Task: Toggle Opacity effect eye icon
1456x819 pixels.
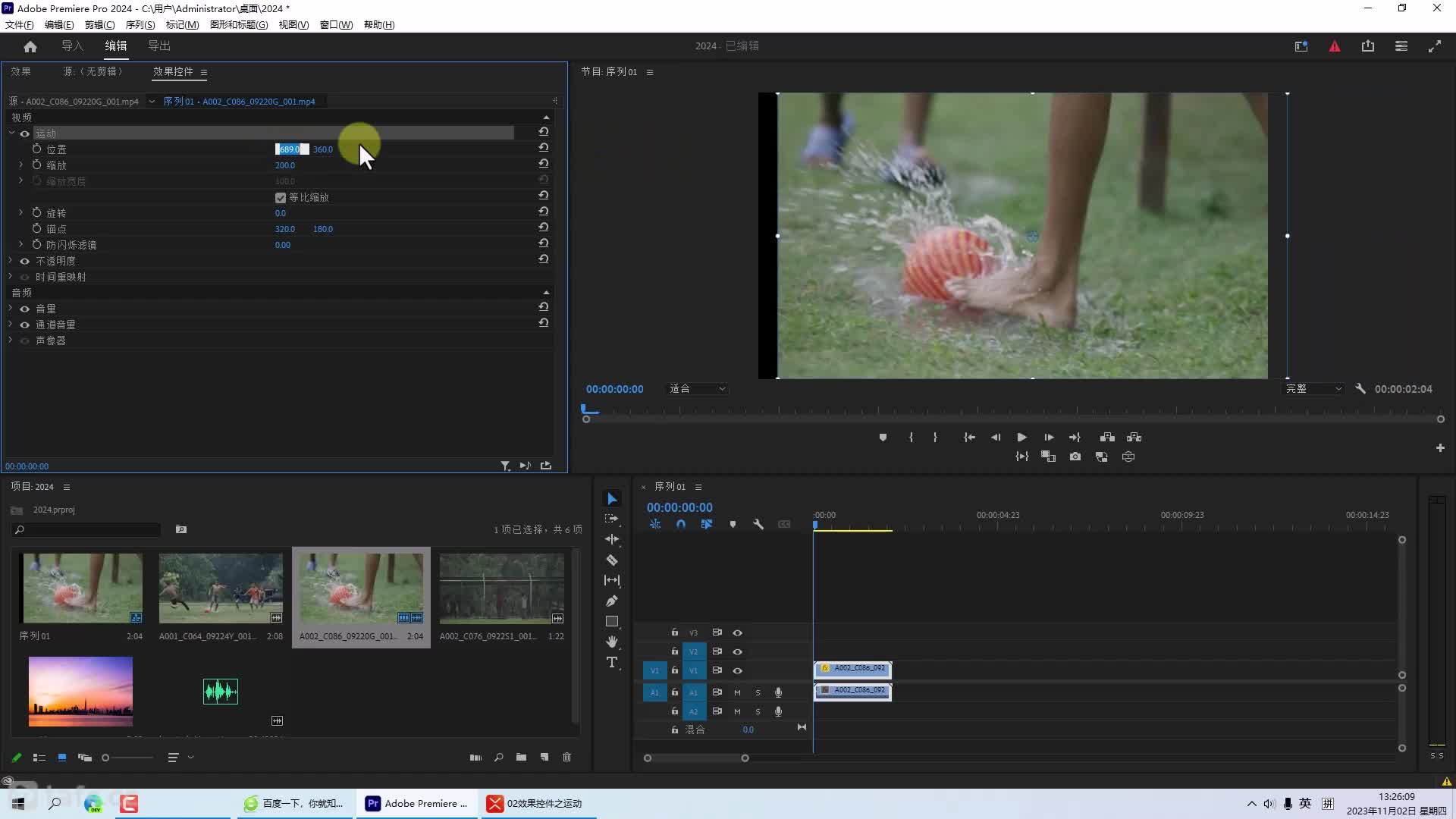Action: pyautogui.click(x=25, y=261)
